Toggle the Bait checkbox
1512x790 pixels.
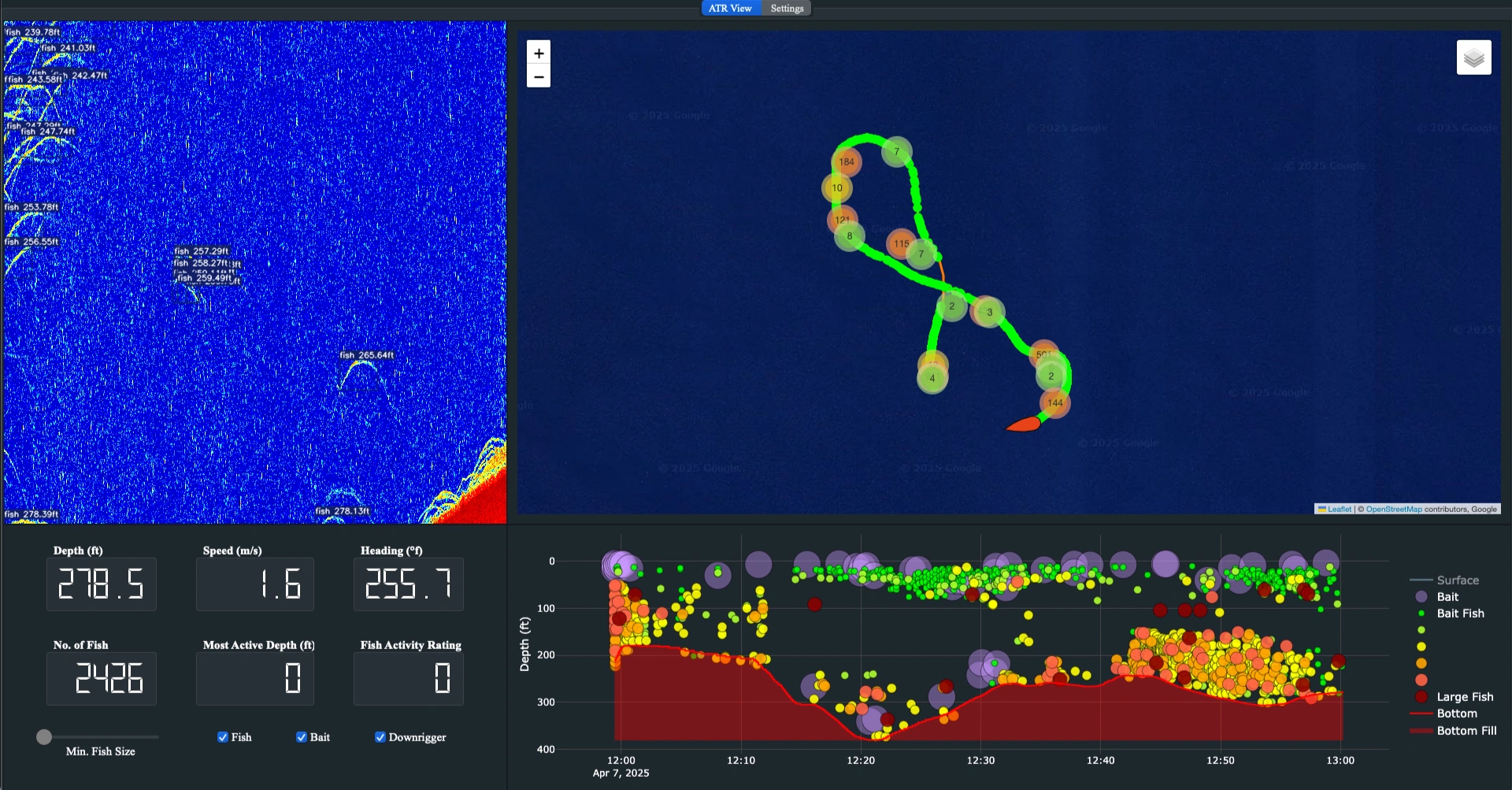click(302, 737)
